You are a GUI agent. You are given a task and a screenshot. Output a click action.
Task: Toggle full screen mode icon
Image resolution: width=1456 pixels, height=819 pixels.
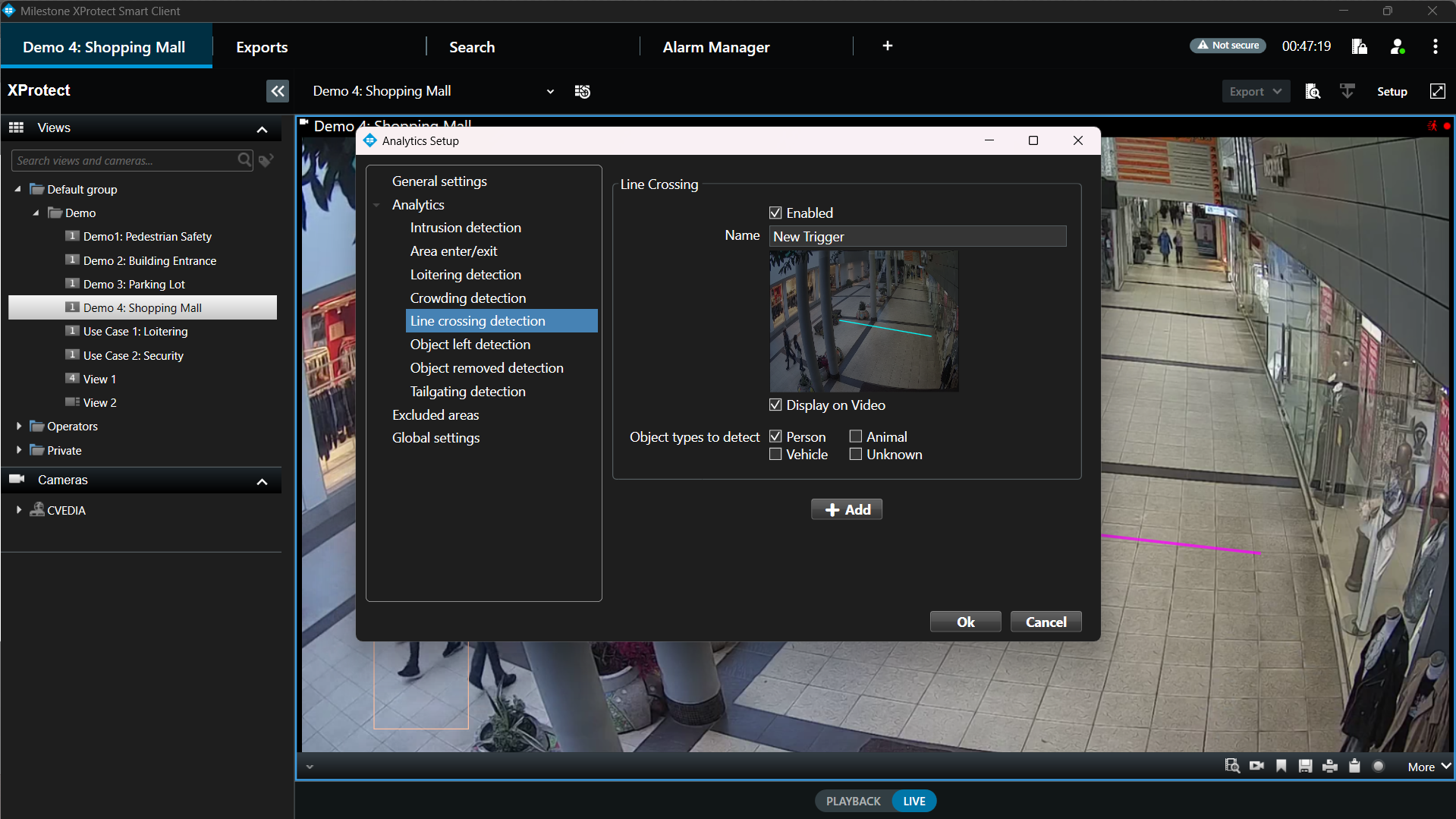click(x=1437, y=91)
